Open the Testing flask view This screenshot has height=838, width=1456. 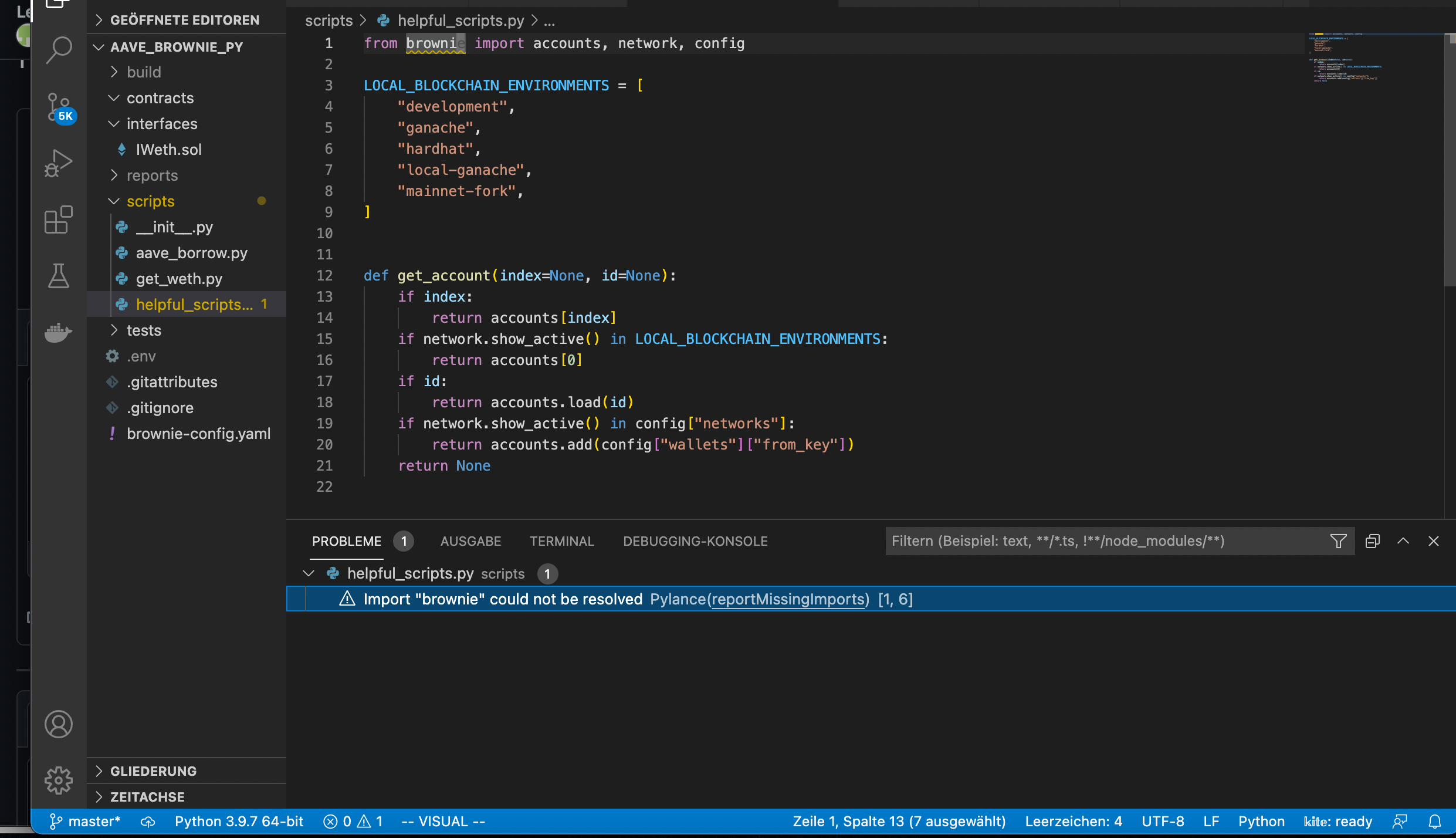tap(59, 276)
